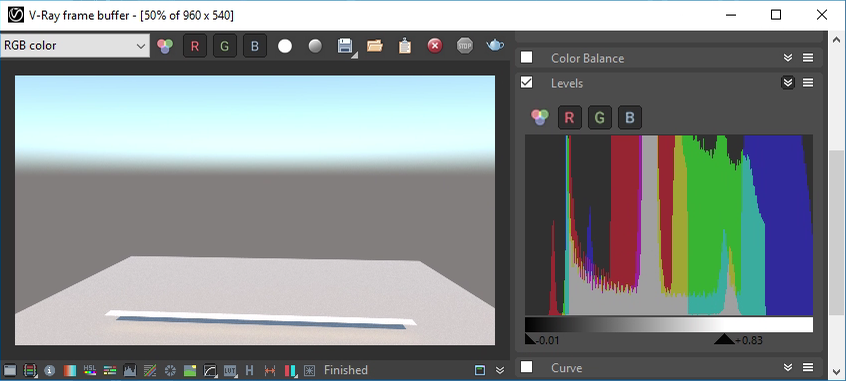Image resolution: width=846 pixels, height=381 pixels.
Task: Toggle the LUT correction icon
Action: 230,370
